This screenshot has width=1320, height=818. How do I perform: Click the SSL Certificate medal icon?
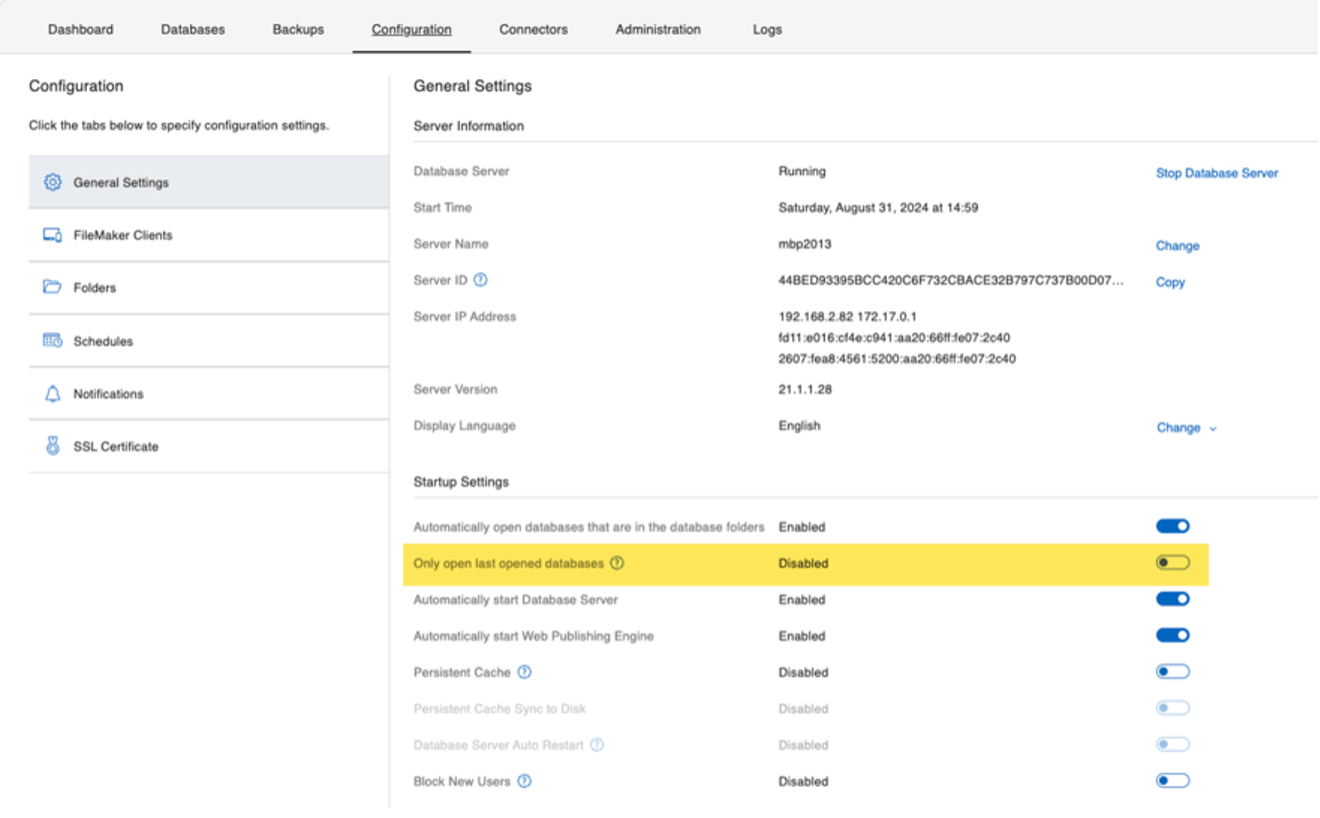[52, 446]
